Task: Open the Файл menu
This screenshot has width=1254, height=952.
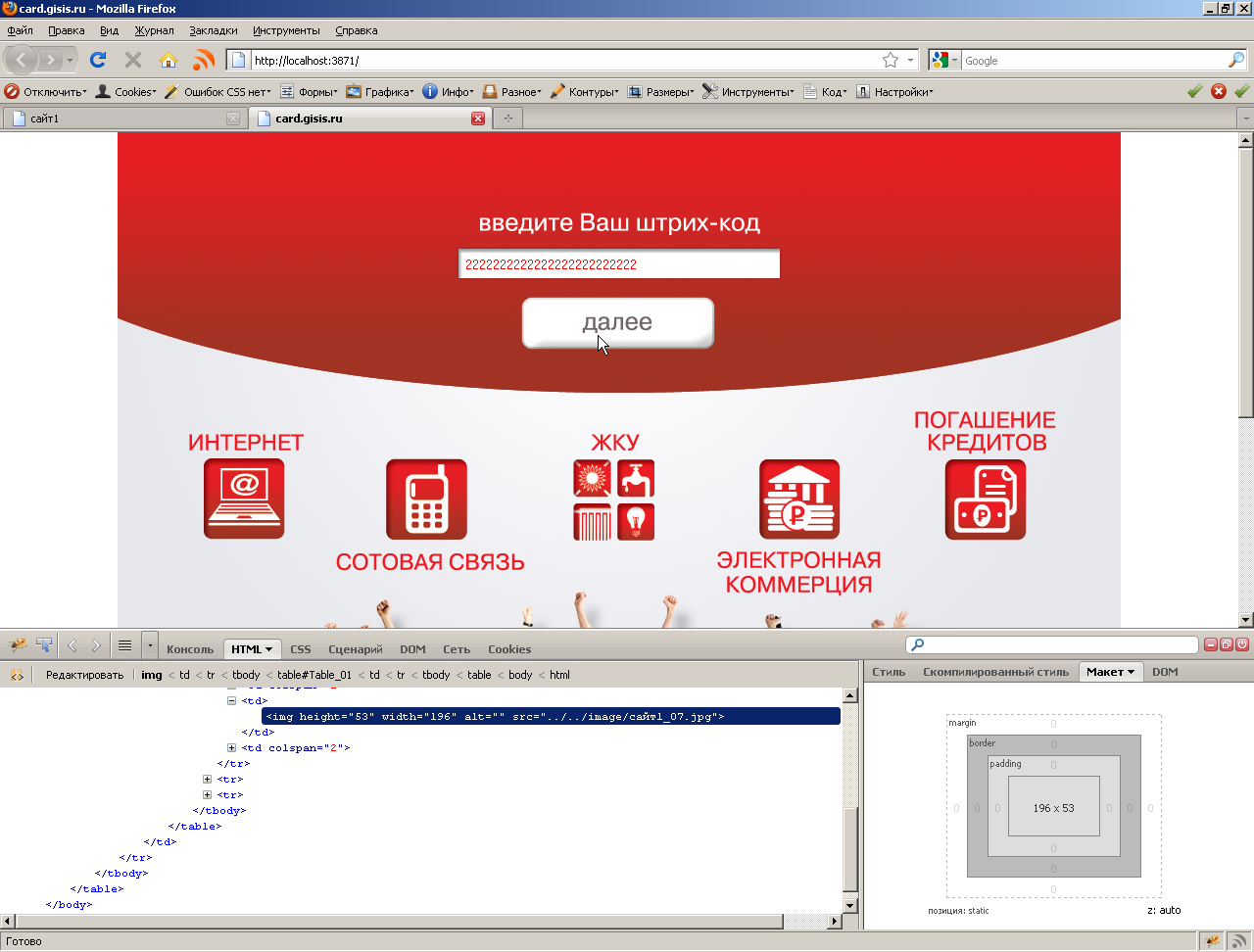Action: [x=20, y=30]
